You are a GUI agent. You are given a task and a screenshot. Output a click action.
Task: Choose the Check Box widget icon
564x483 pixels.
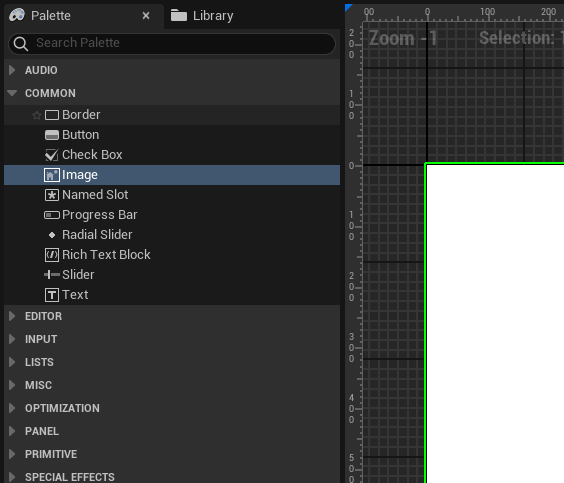[x=52, y=155]
